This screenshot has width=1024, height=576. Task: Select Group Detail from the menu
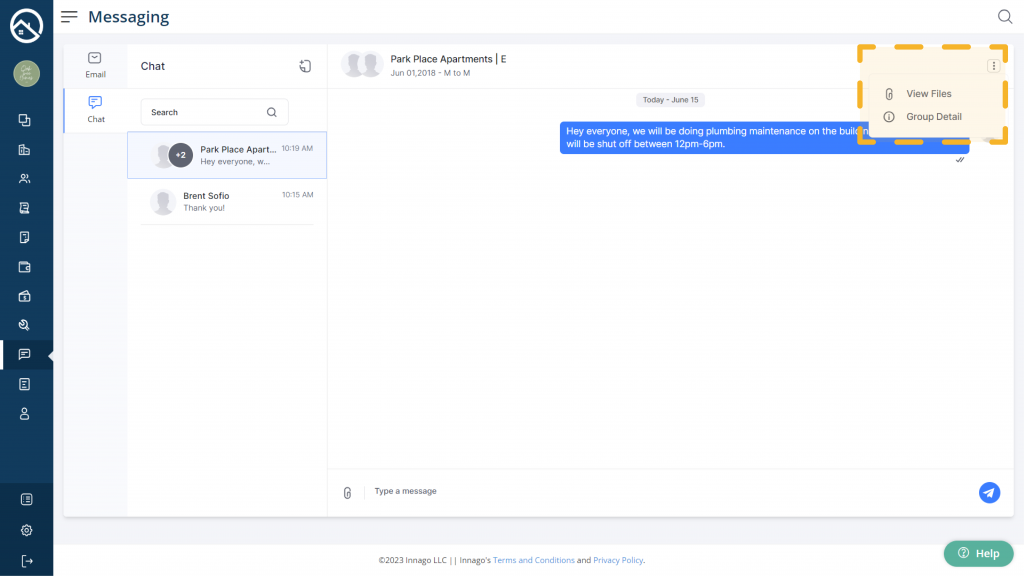coord(933,117)
